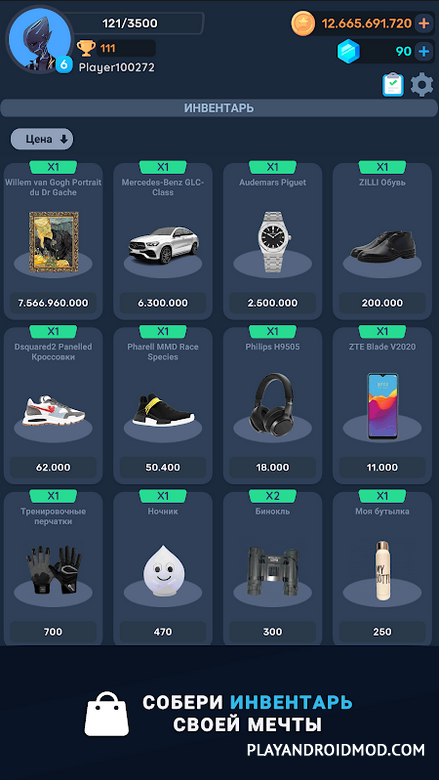The image size is (439, 780).
Task: Open the Mercedes-Benz GLC-Class item card
Action: click(x=163, y=241)
